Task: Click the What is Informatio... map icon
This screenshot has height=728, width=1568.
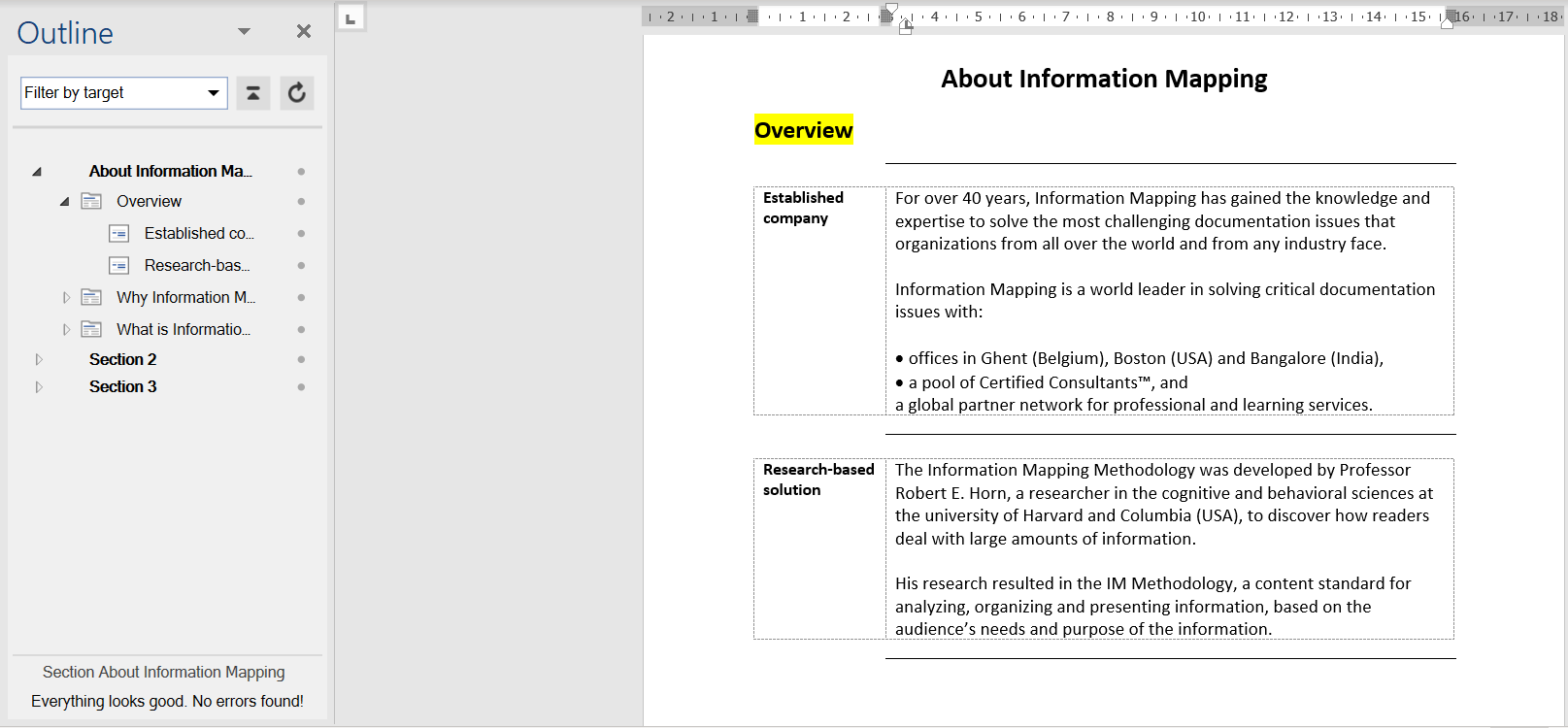Action: [x=91, y=329]
